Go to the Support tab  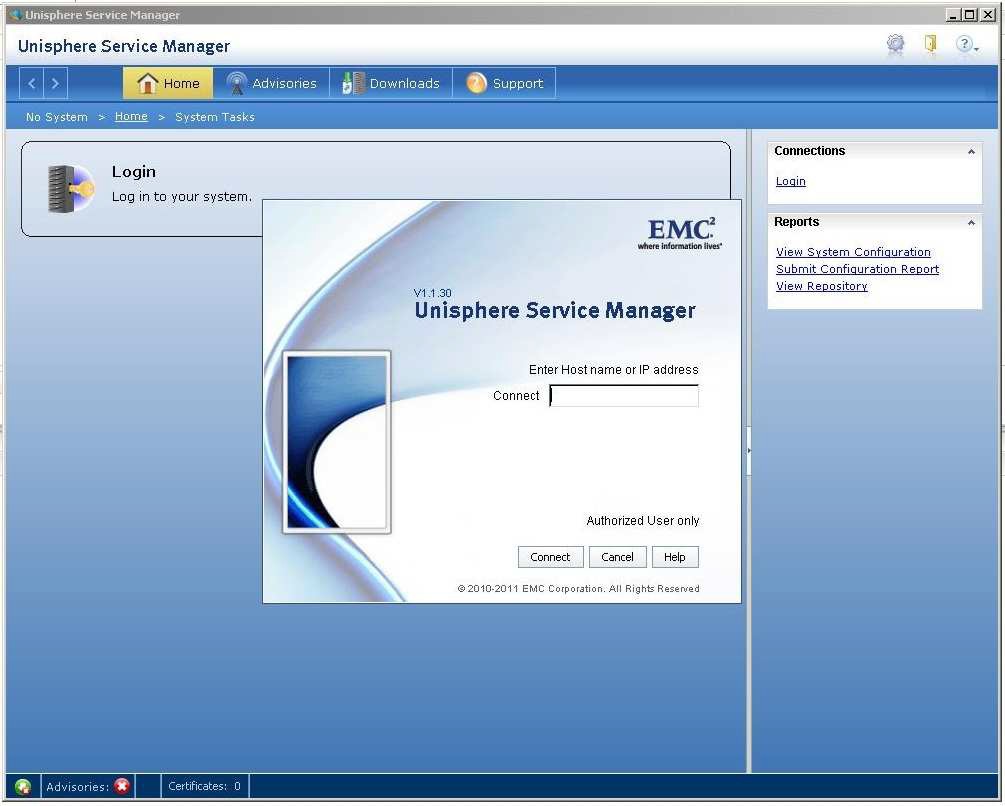coord(504,83)
